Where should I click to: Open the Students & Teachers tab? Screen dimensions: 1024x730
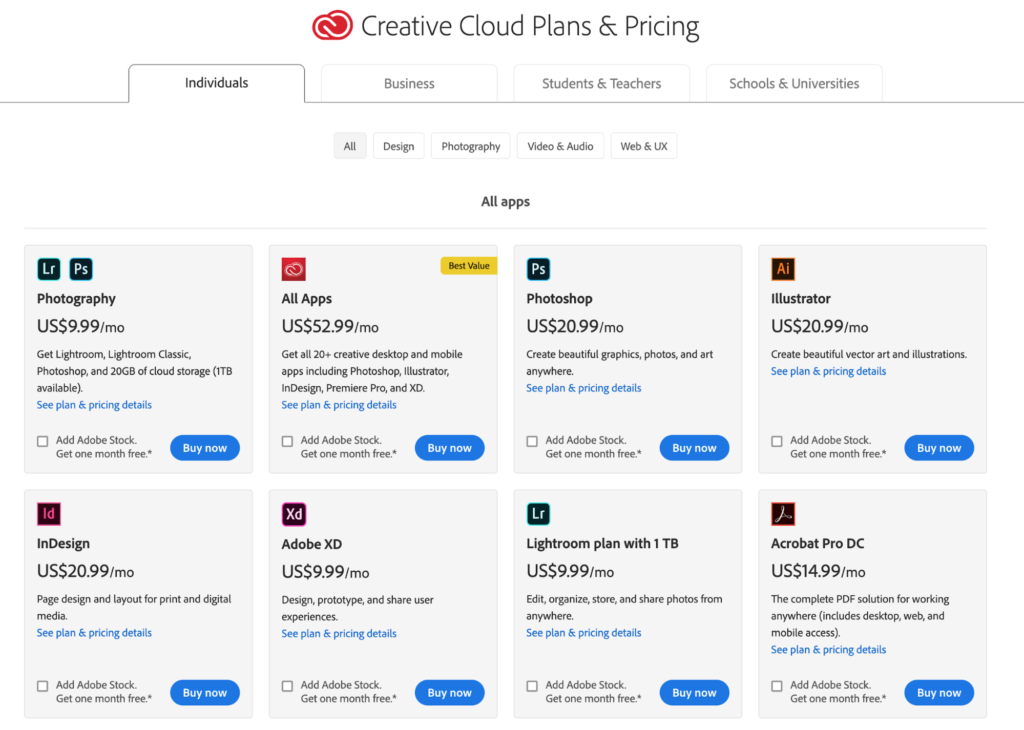click(601, 84)
